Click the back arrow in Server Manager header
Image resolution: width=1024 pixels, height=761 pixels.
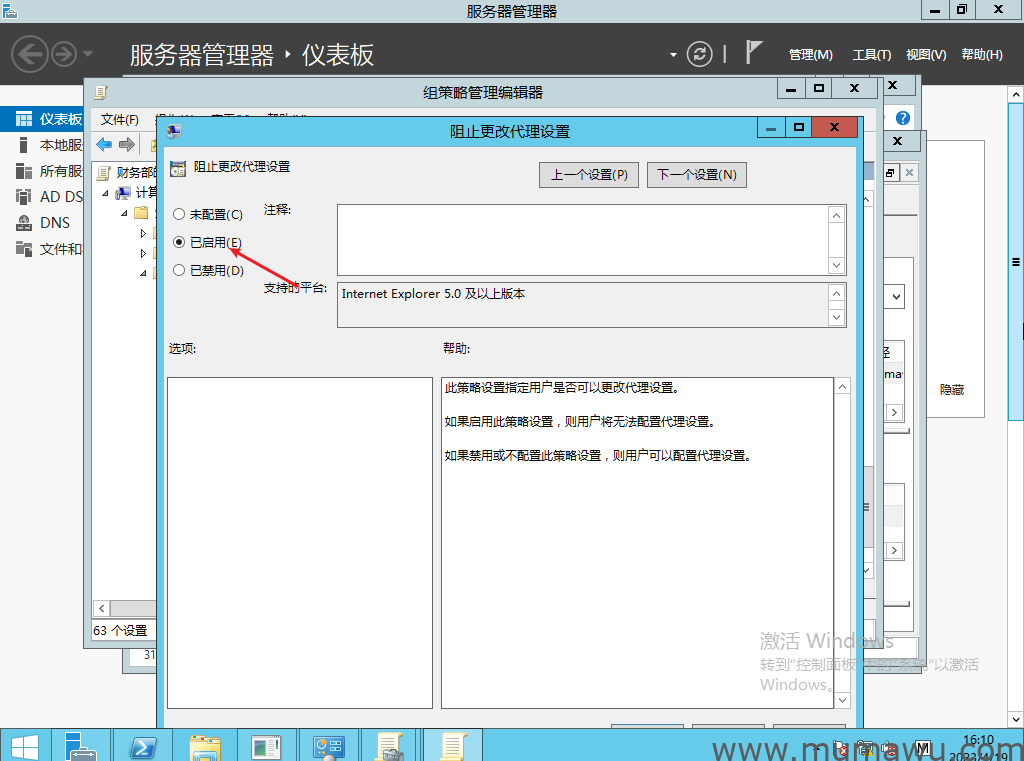click(x=29, y=54)
